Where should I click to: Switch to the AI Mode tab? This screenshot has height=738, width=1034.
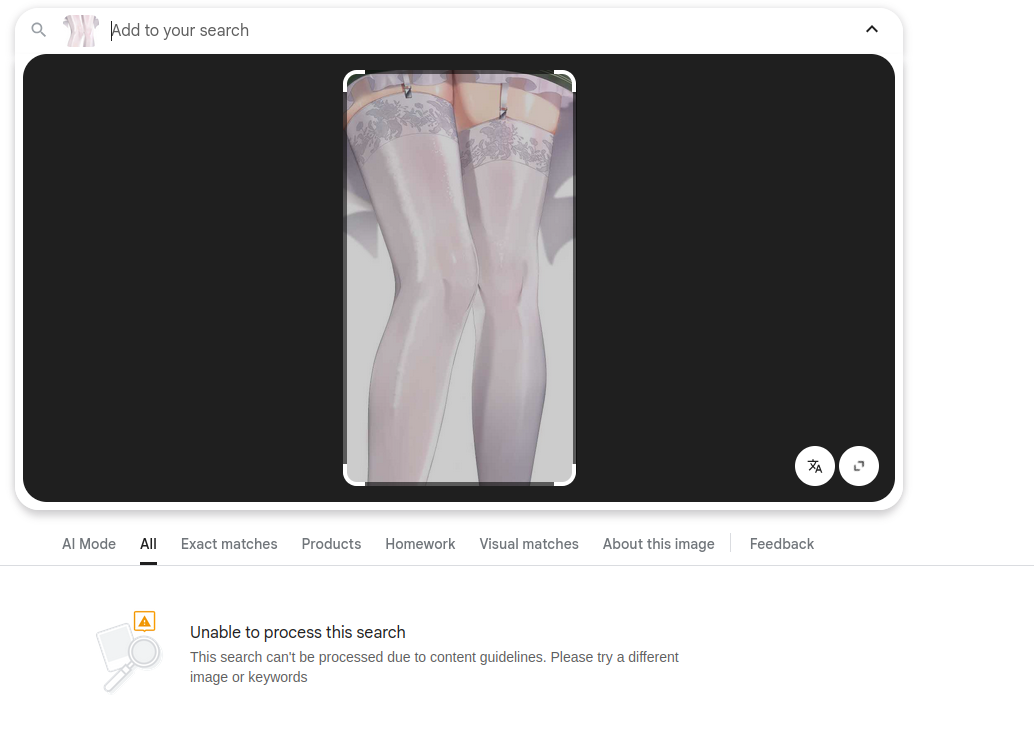pos(89,544)
